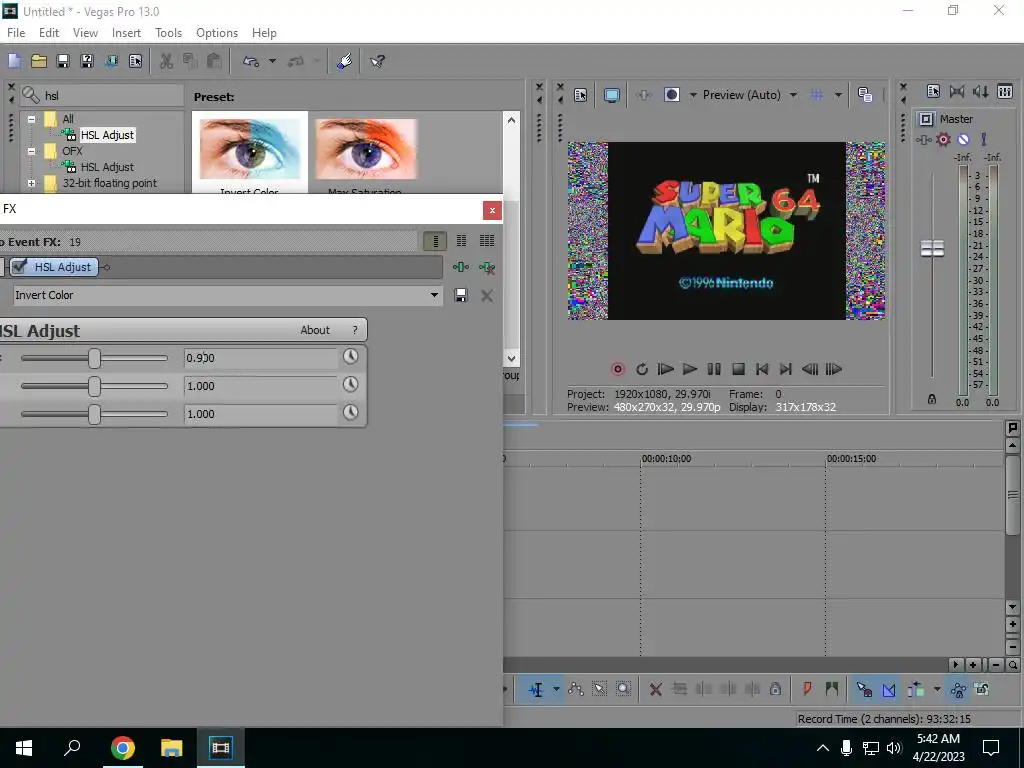Open the Tools menu

tap(168, 33)
